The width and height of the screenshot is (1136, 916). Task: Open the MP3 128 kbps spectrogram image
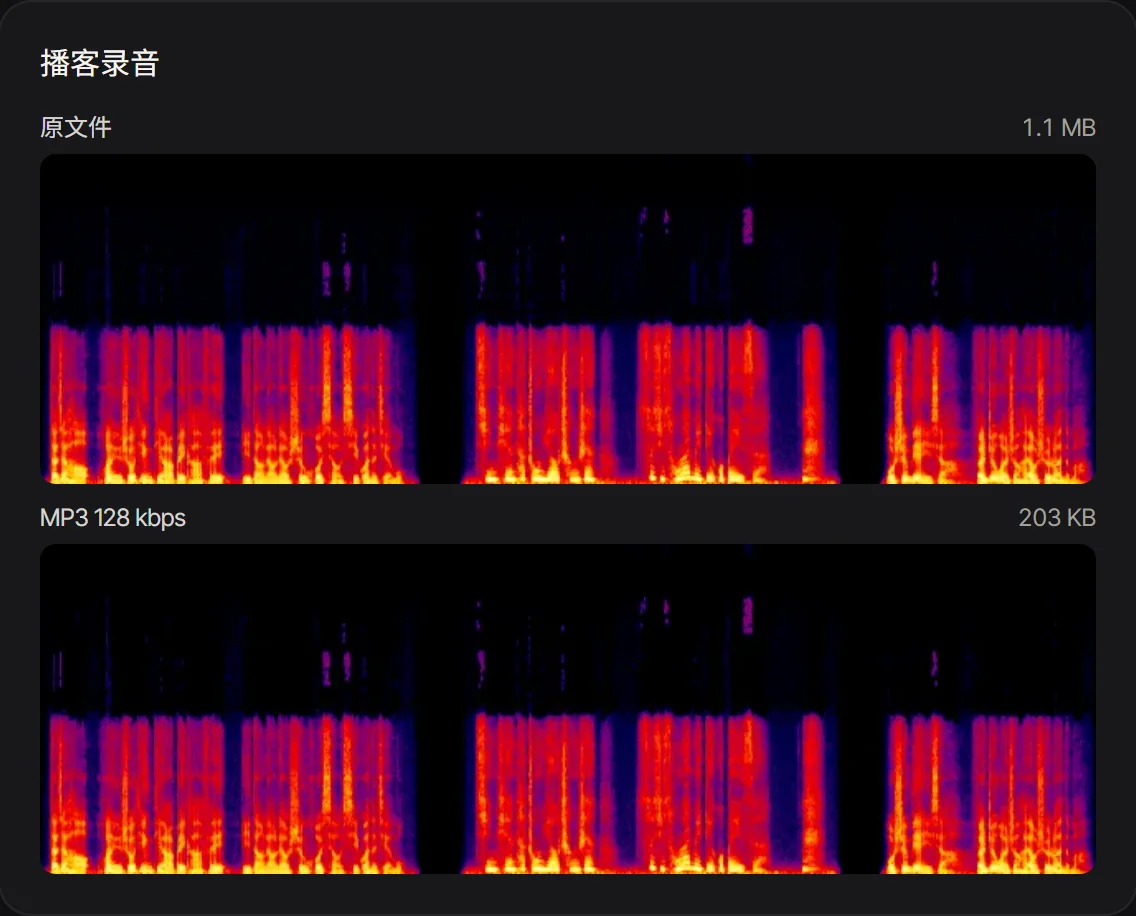tap(568, 709)
